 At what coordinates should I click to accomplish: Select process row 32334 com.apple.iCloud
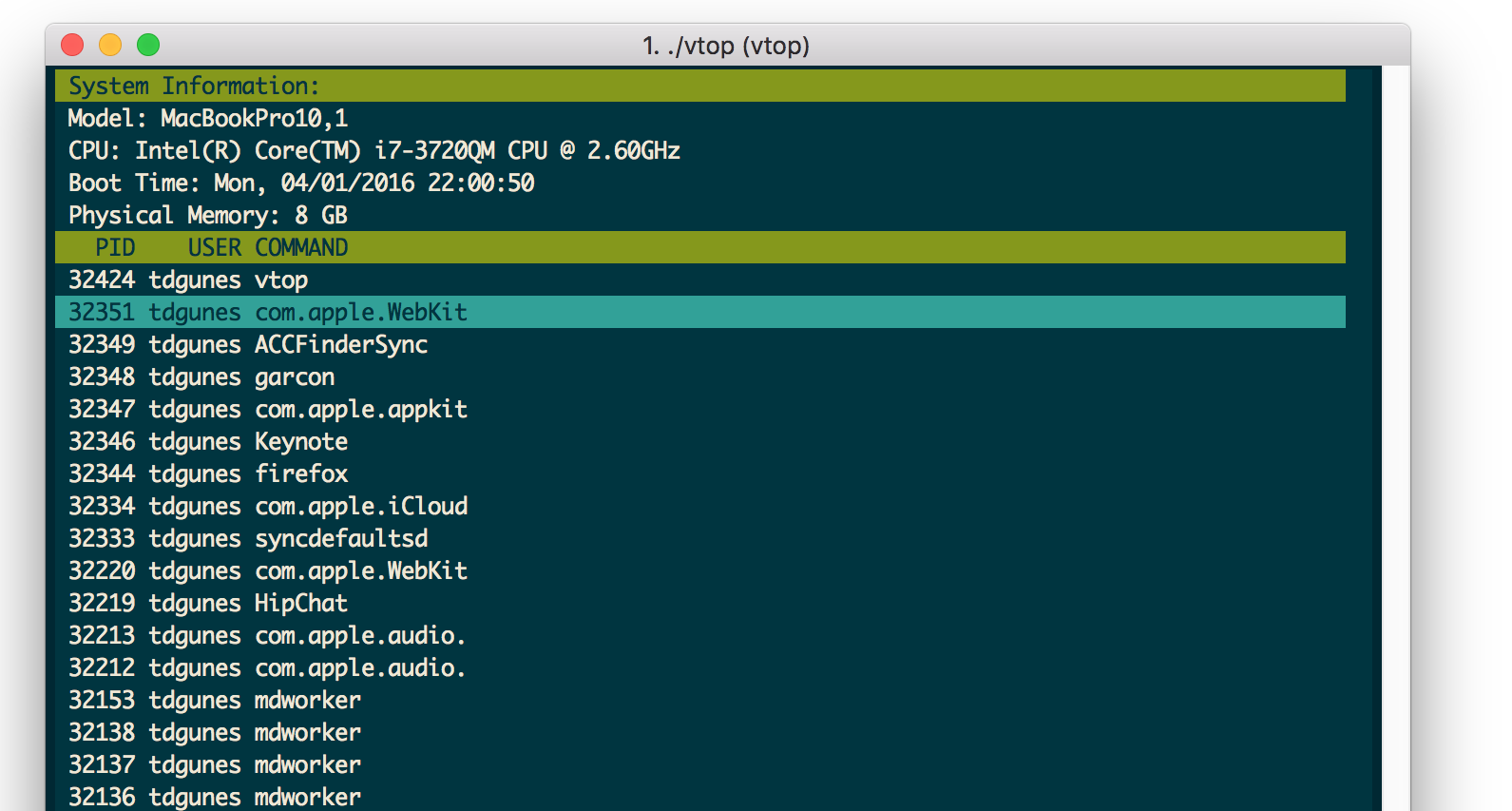pos(700,506)
